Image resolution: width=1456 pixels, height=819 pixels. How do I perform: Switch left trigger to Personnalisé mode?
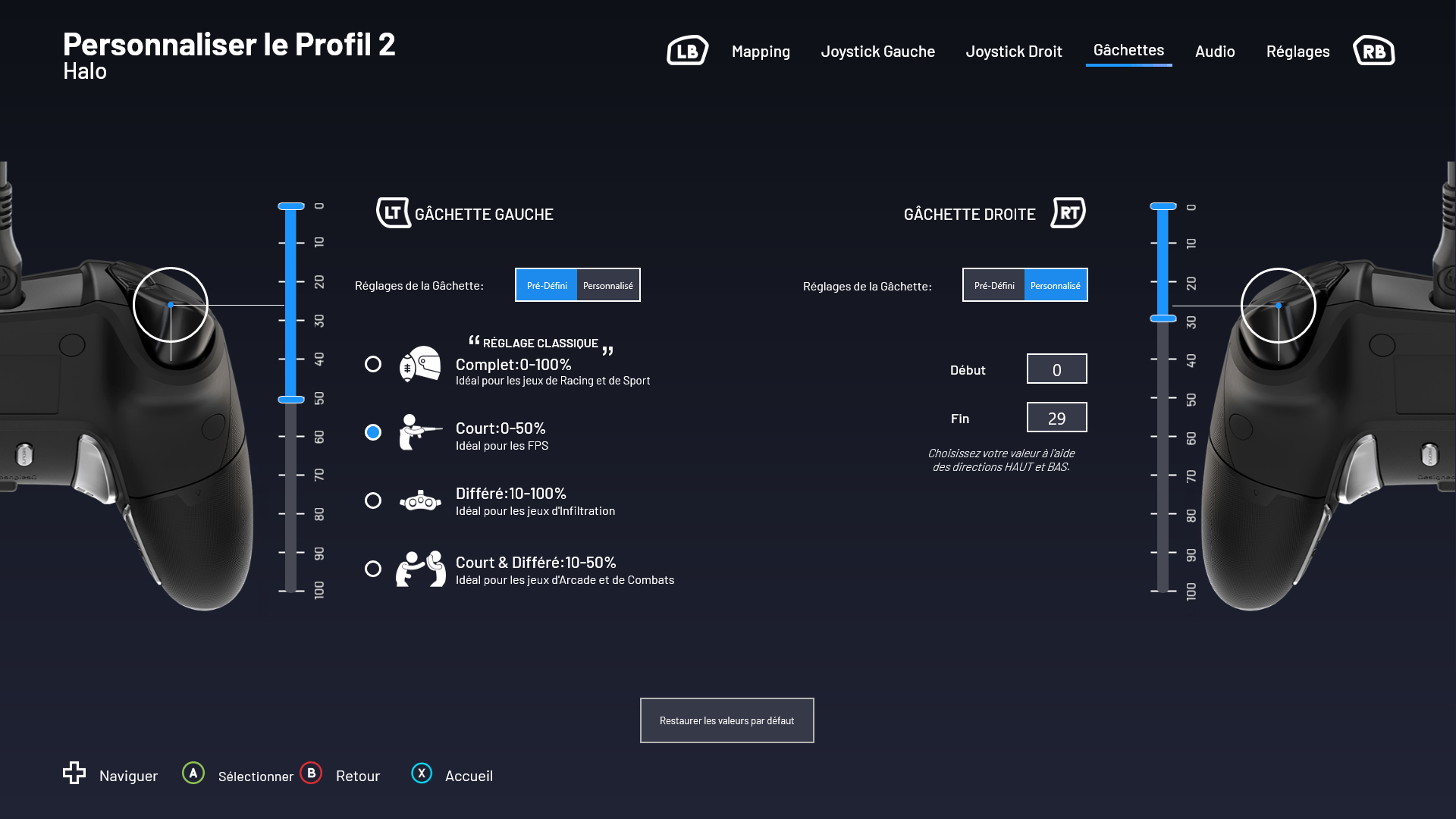pyautogui.click(x=608, y=285)
